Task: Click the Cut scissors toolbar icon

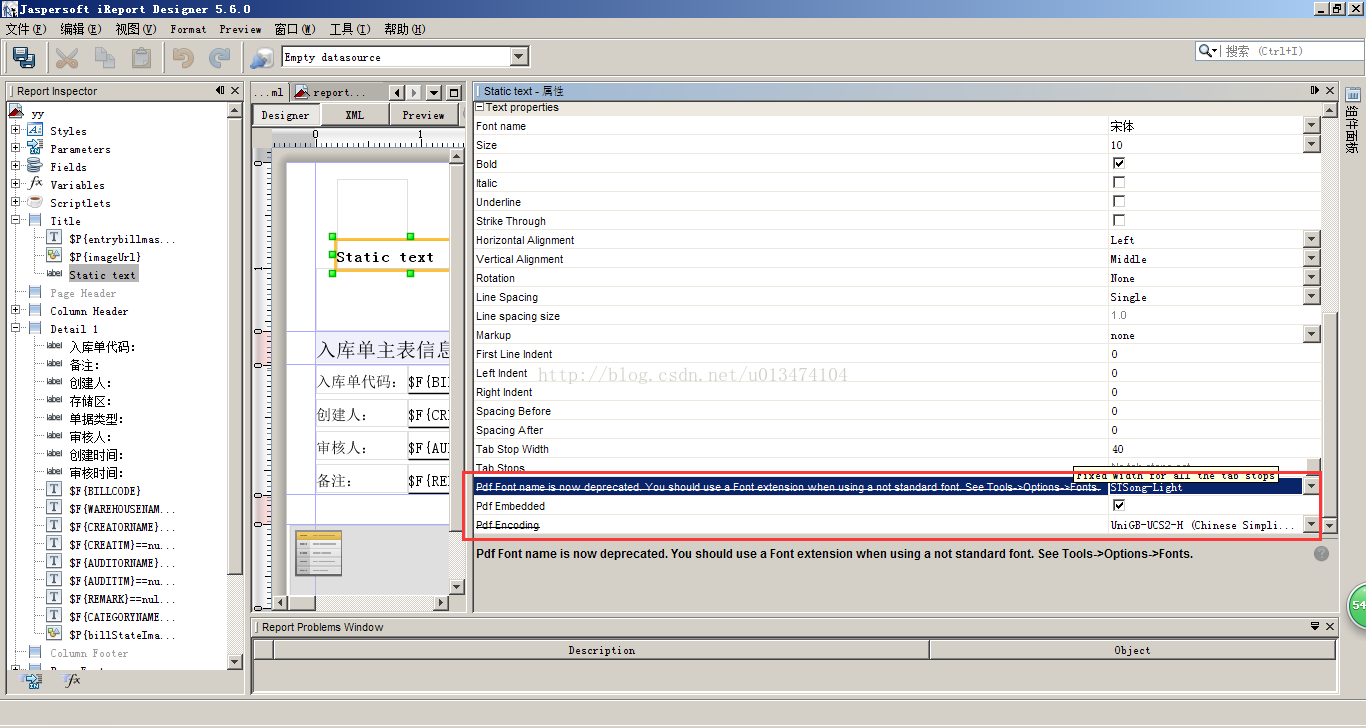Action: click(x=67, y=57)
